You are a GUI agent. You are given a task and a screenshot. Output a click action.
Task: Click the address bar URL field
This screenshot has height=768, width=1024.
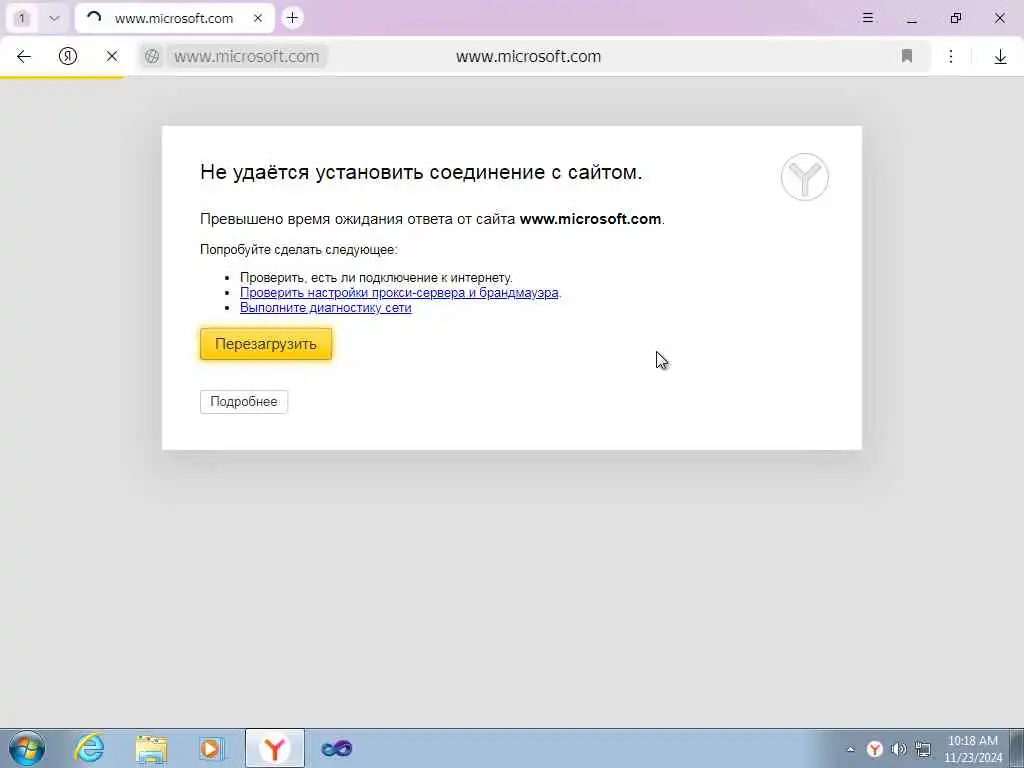click(x=246, y=57)
